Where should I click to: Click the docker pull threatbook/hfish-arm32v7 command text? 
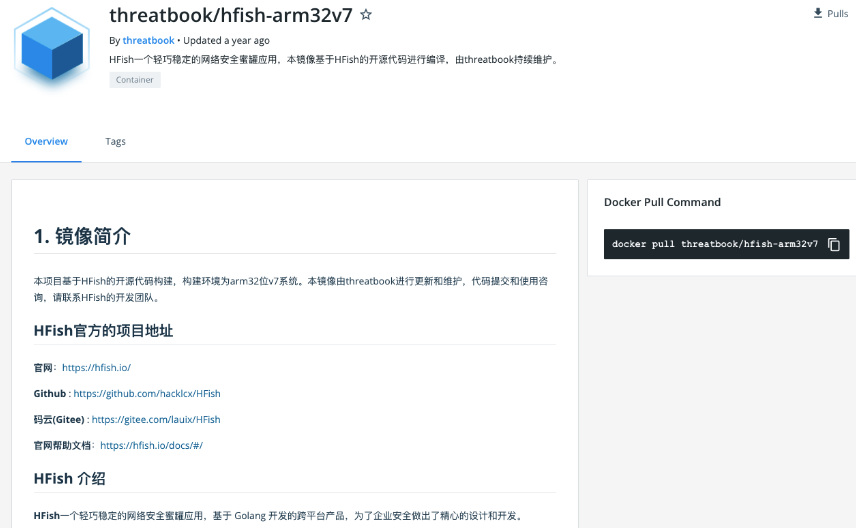(715, 244)
